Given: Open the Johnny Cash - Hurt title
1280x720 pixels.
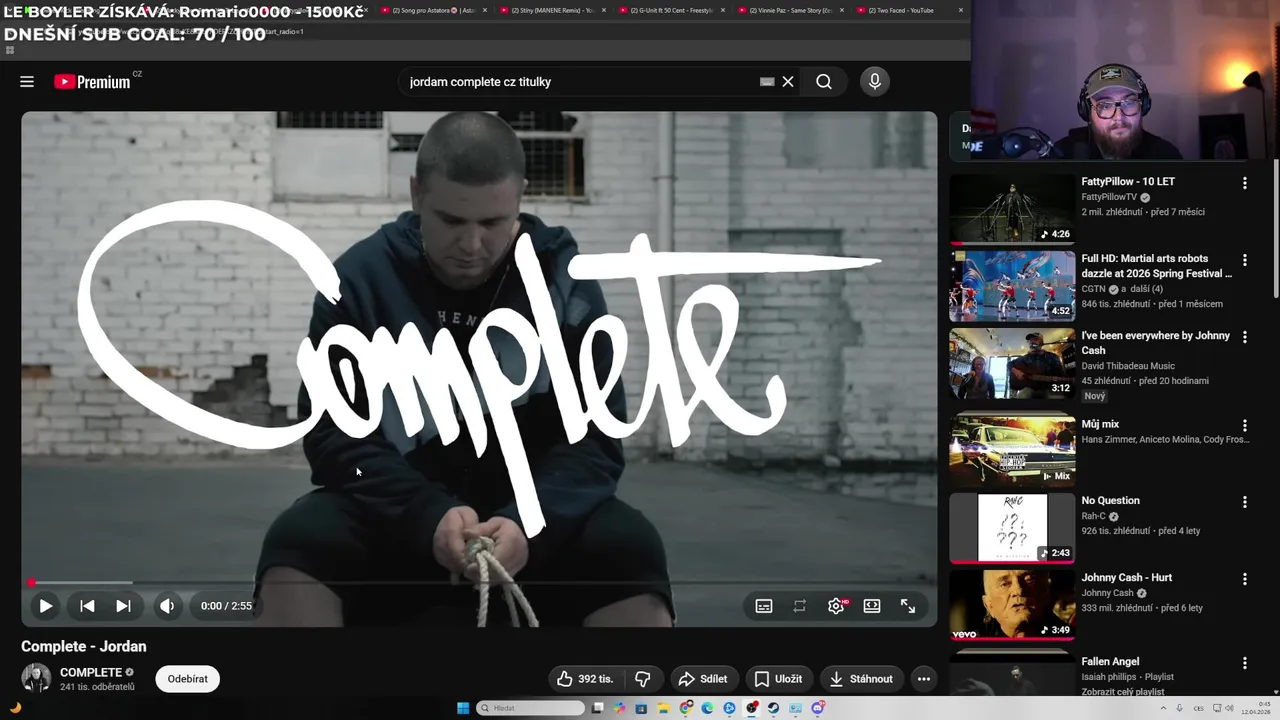Looking at the screenshot, I should pos(1126,578).
